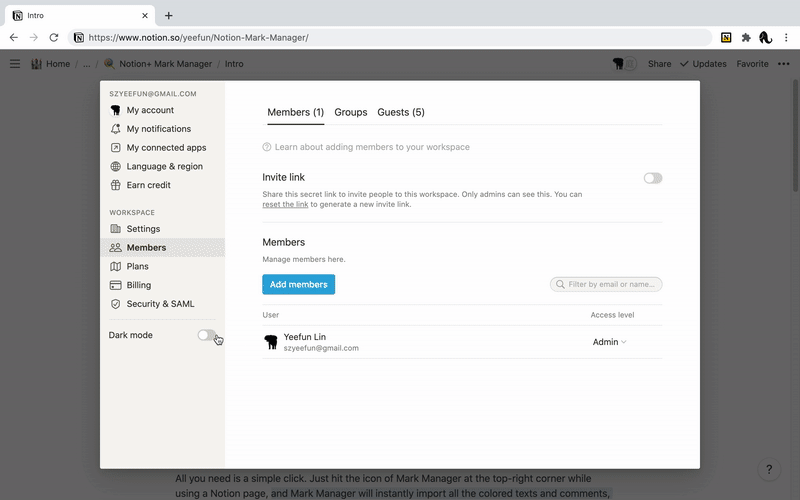Click the gift icon for Earn credit
800x500 pixels.
(116, 185)
